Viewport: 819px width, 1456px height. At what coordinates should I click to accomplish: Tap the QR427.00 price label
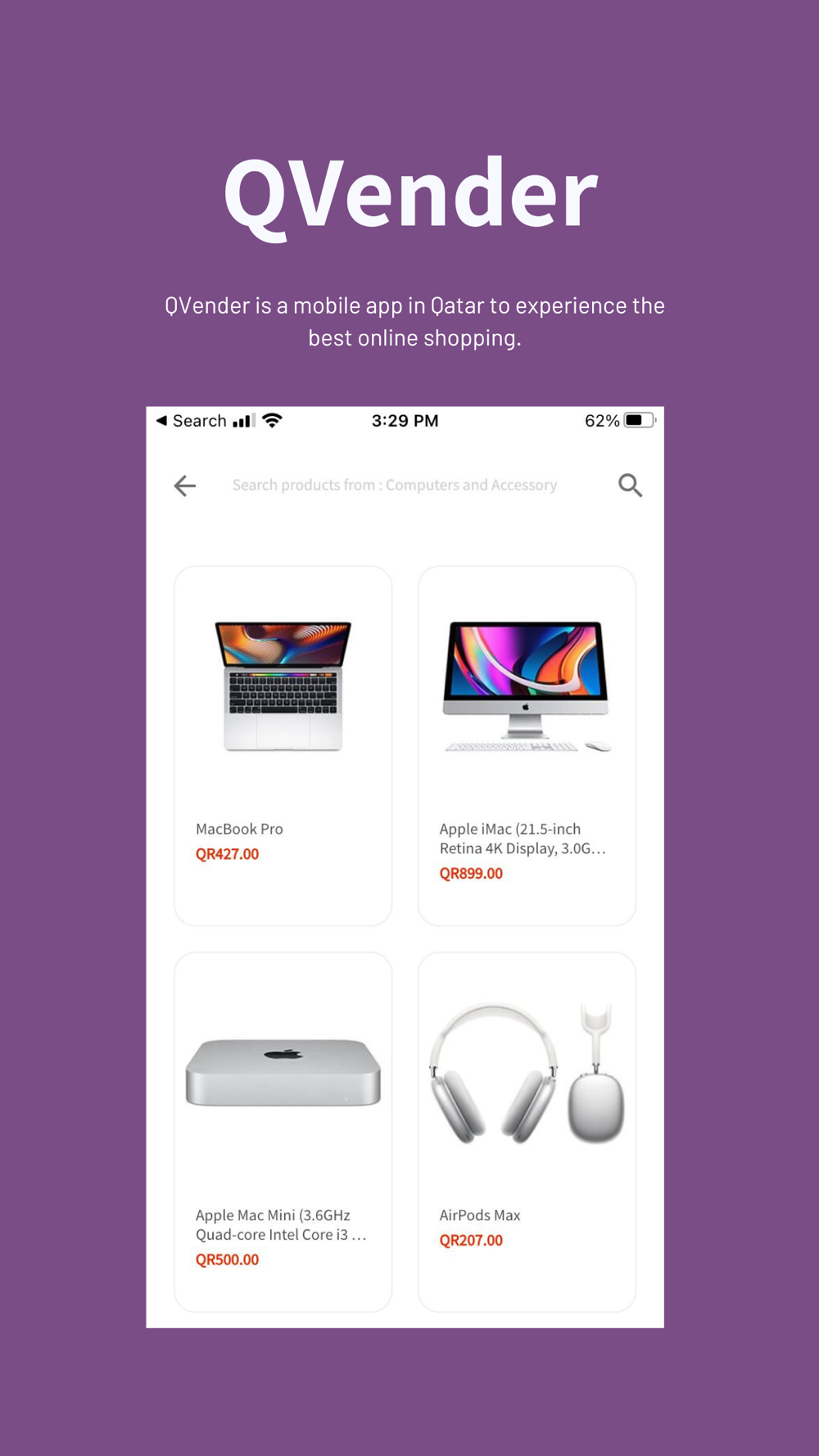227,854
